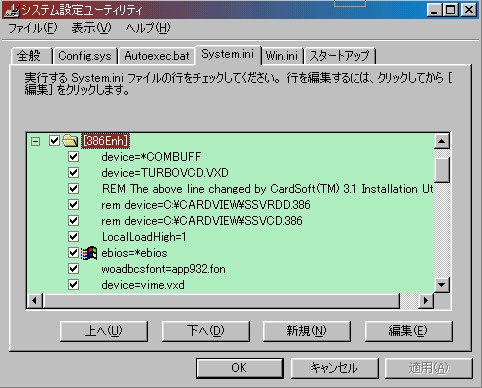Click the up arrow of vertical scrollbar
Viewport: 482px width, 388px height.
(x=442, y=141)
